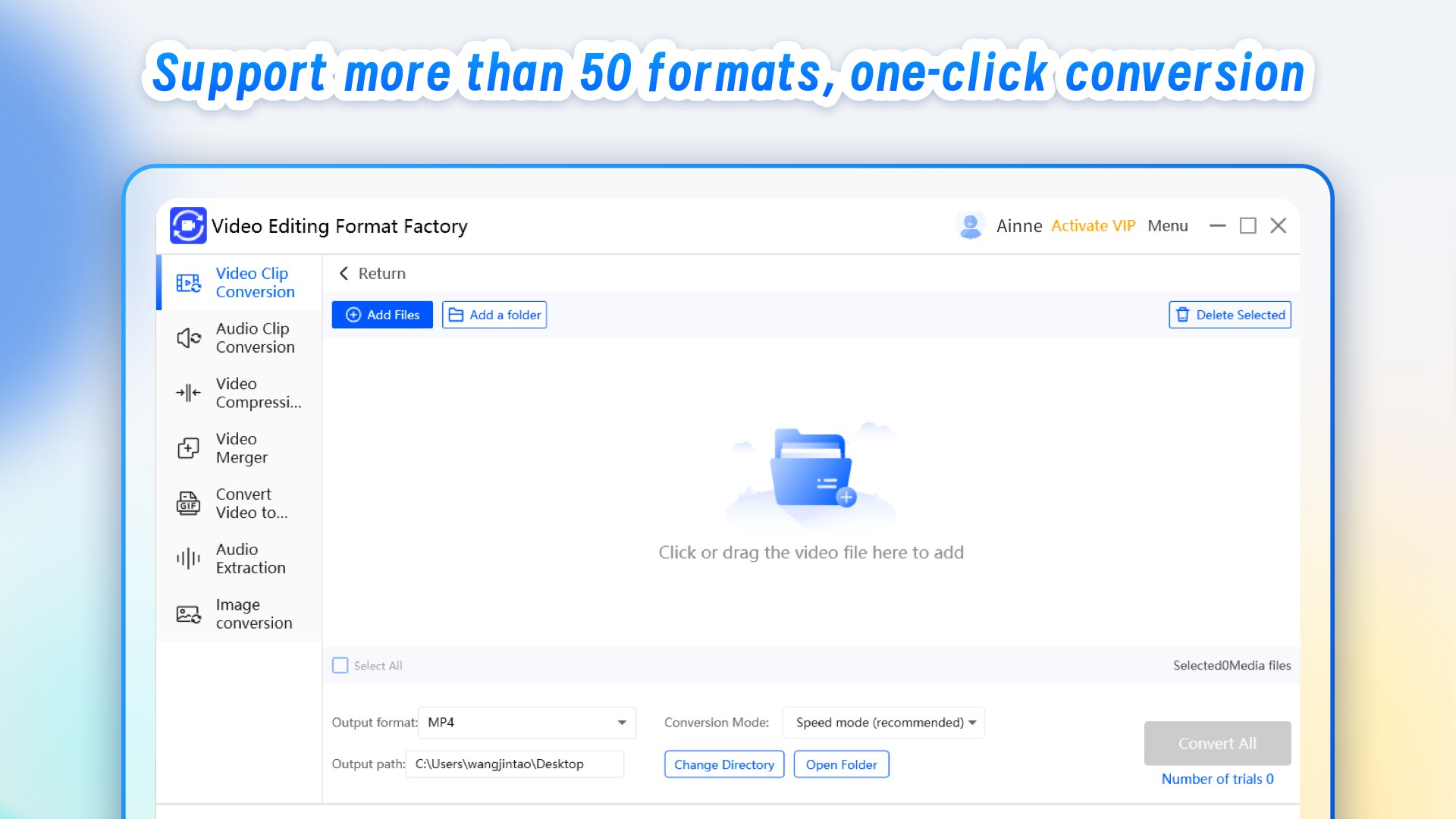Select the Video Compression icon
This screenshot has width=1456, height=819.
pyautogui.click(x=188, y=393)
